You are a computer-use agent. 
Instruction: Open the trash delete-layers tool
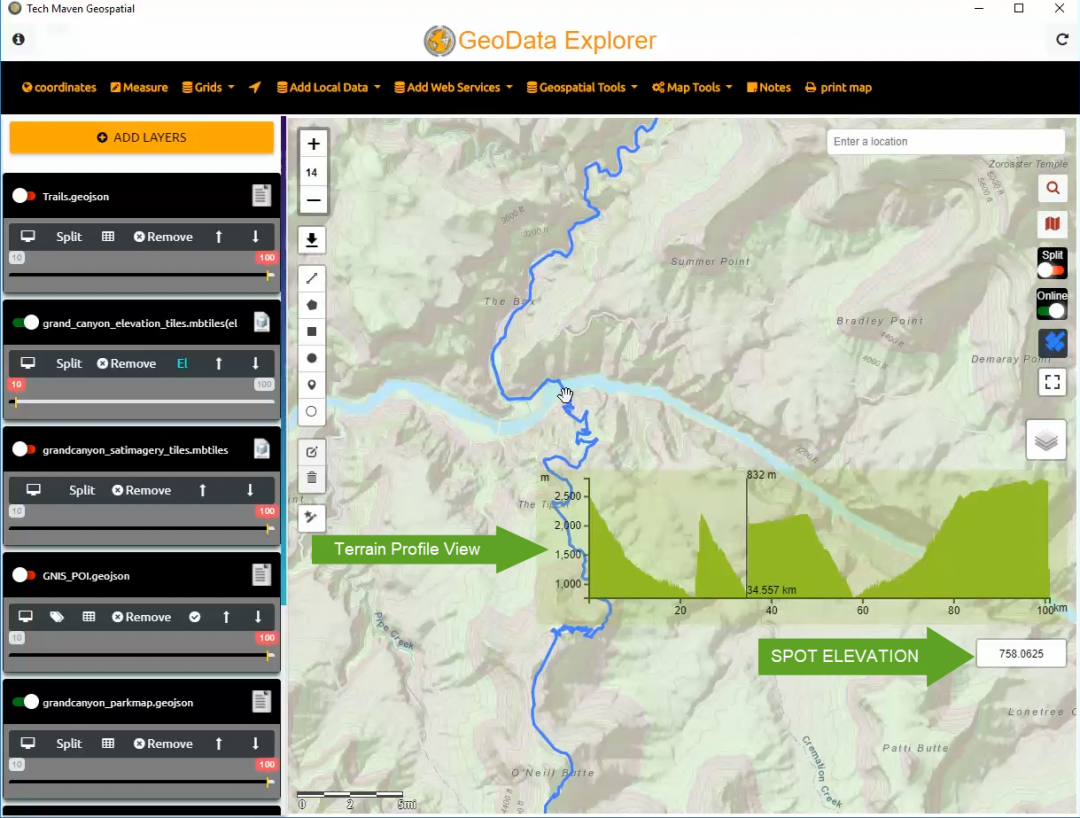311,478
